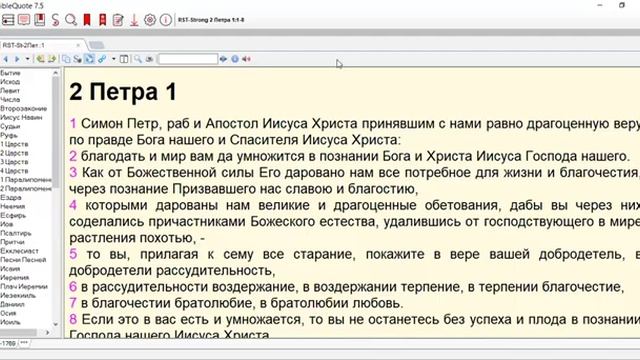Close the RST-St-2Пет.:1 tab
This screenshot has height=360, width=640.
coord(78,45)
